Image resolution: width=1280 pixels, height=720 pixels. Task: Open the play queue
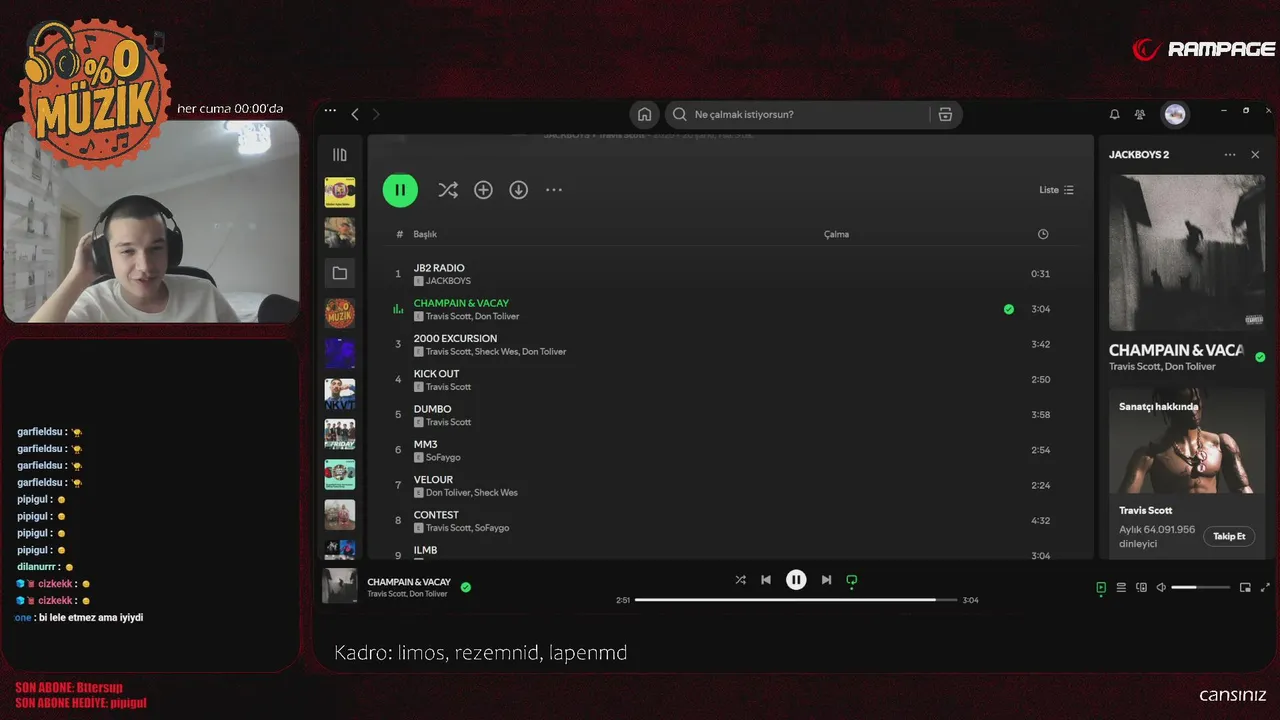pos(1121,588)
